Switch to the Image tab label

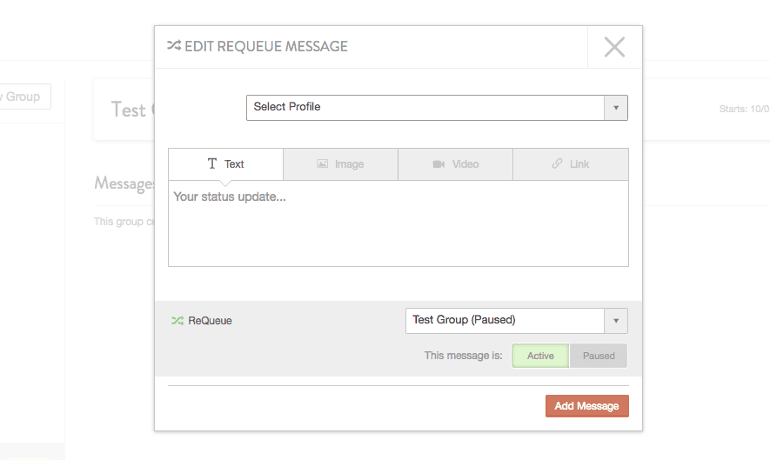coord(349,164)
